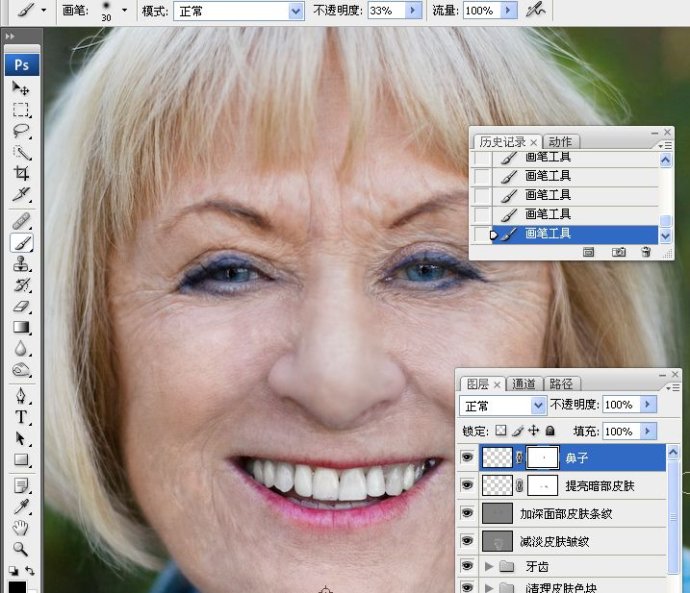
Task: Hide the 鼻子 layer
Action: coord(467,457)
